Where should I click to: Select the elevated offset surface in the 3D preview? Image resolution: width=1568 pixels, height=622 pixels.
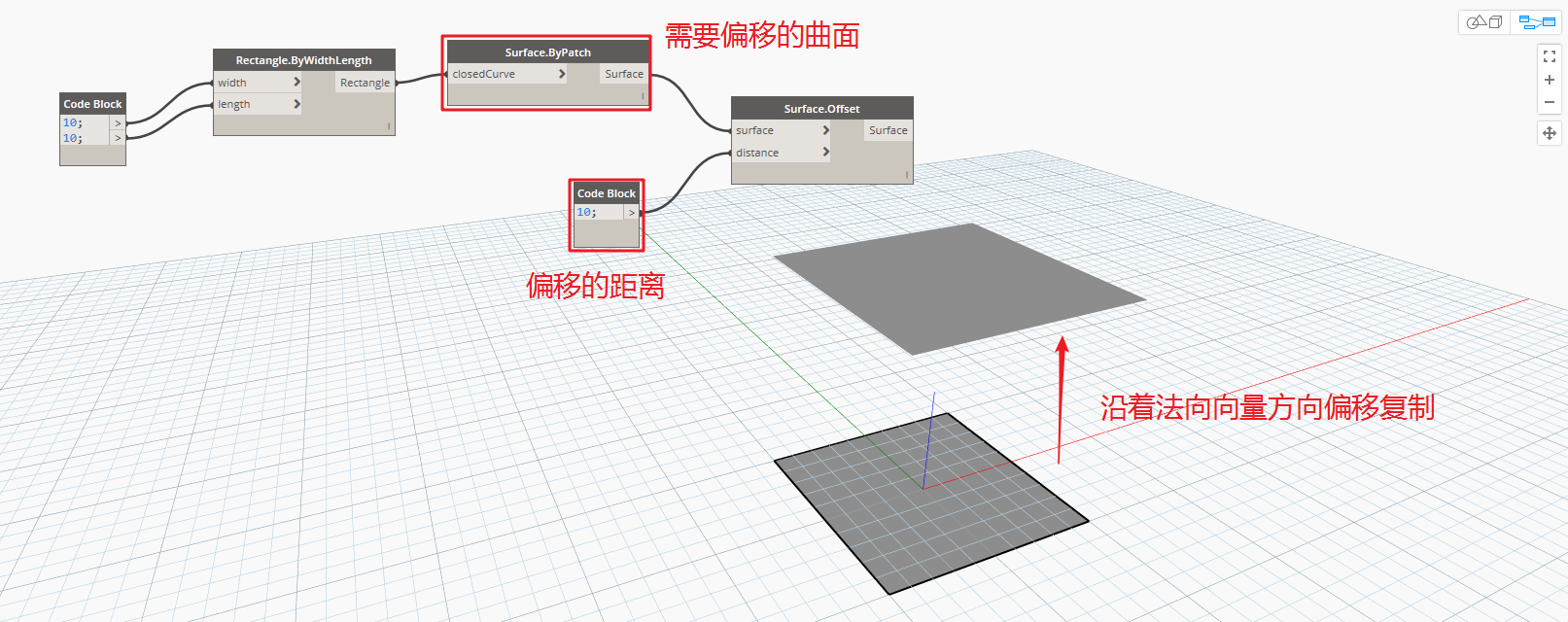(959, 289)
